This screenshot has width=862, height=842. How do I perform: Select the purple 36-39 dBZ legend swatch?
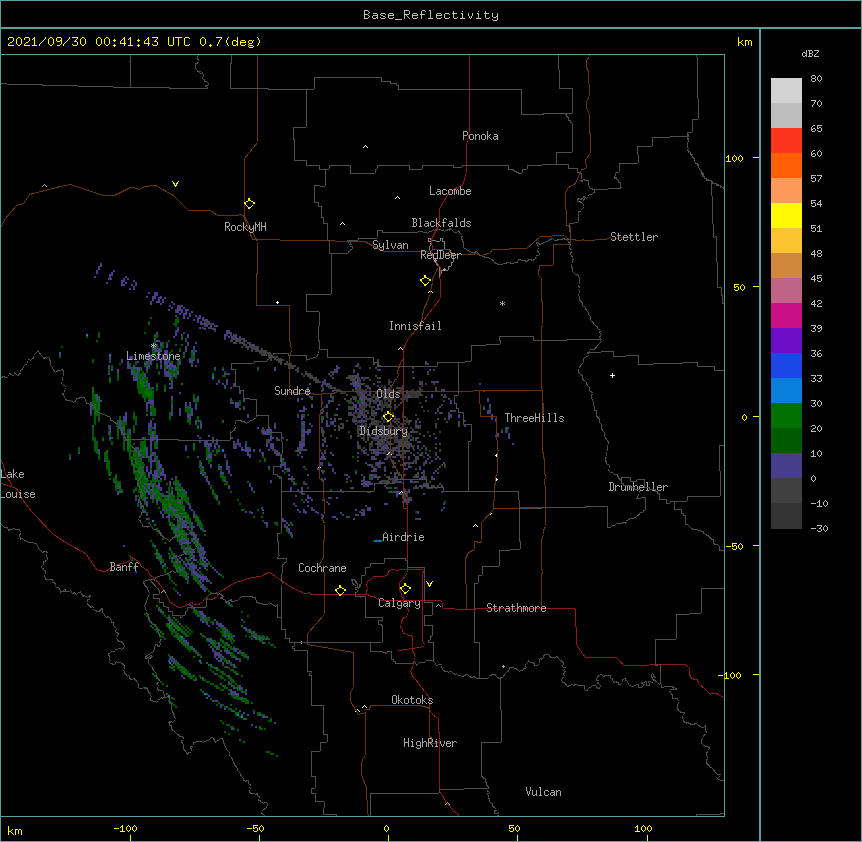click(786, 341)
